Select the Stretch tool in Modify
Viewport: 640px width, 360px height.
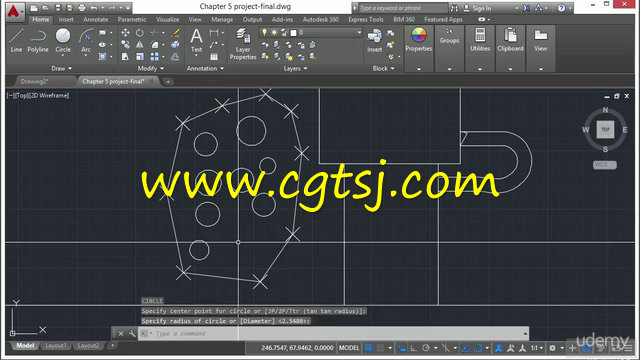pos(125,57)
